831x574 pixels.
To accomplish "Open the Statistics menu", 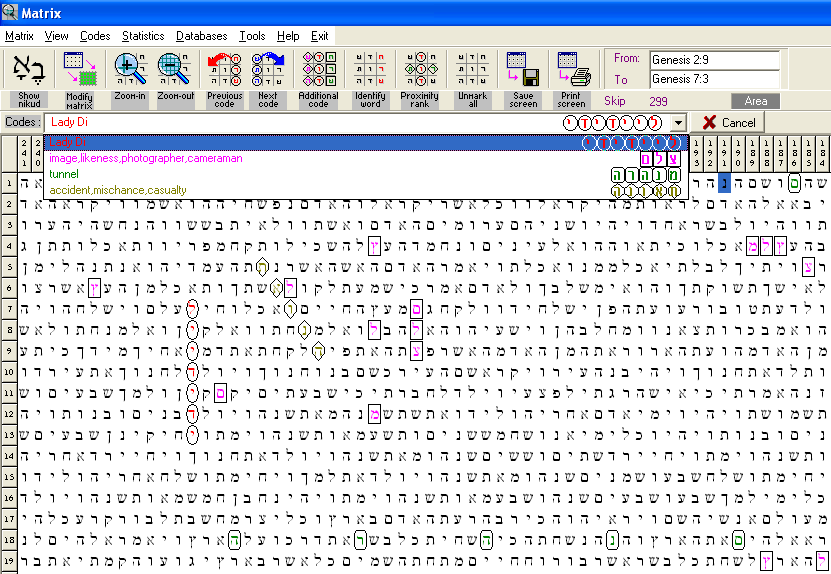I will coord(143,36).
